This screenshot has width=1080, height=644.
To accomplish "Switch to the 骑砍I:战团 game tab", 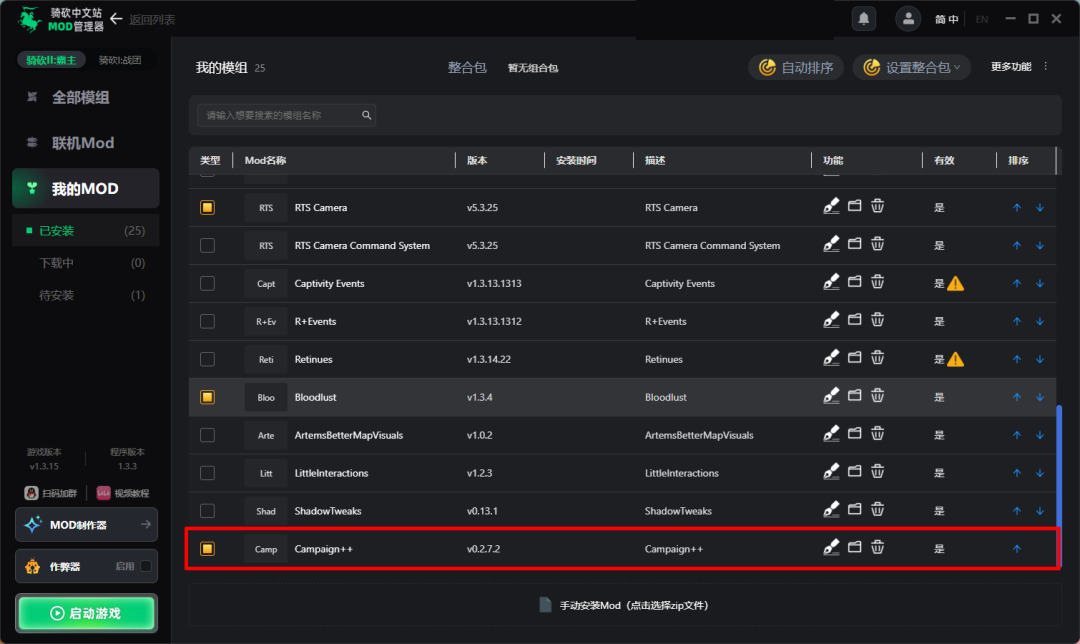I will pos(120,60).
